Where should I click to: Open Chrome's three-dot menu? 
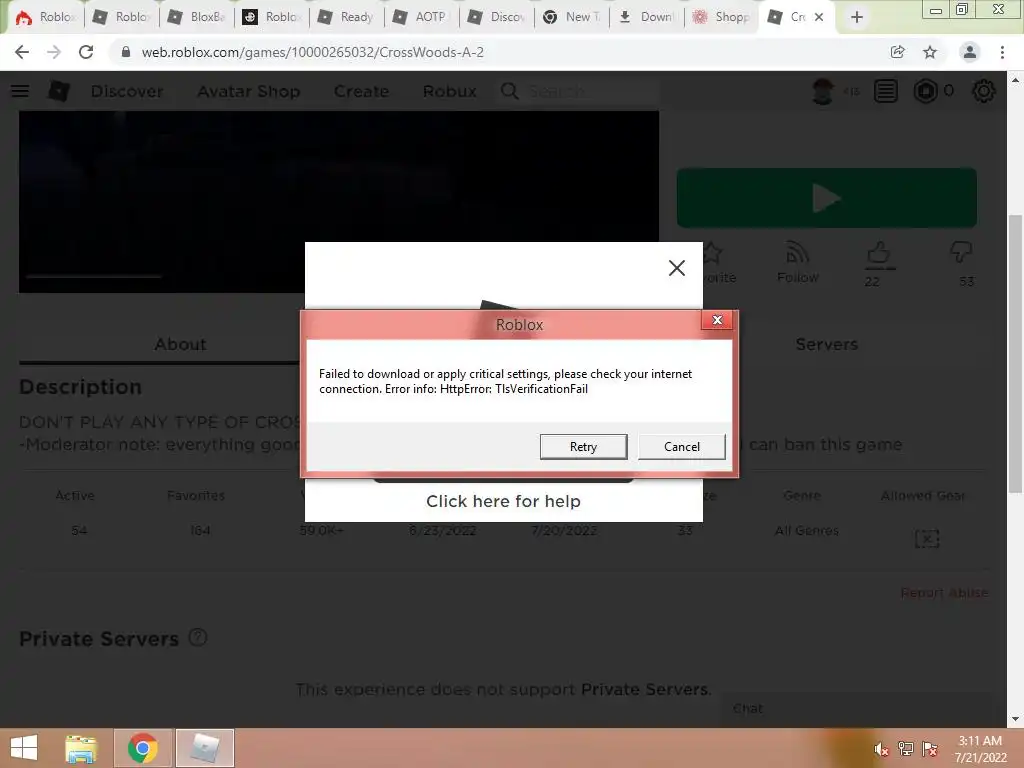click(1002, 52)
